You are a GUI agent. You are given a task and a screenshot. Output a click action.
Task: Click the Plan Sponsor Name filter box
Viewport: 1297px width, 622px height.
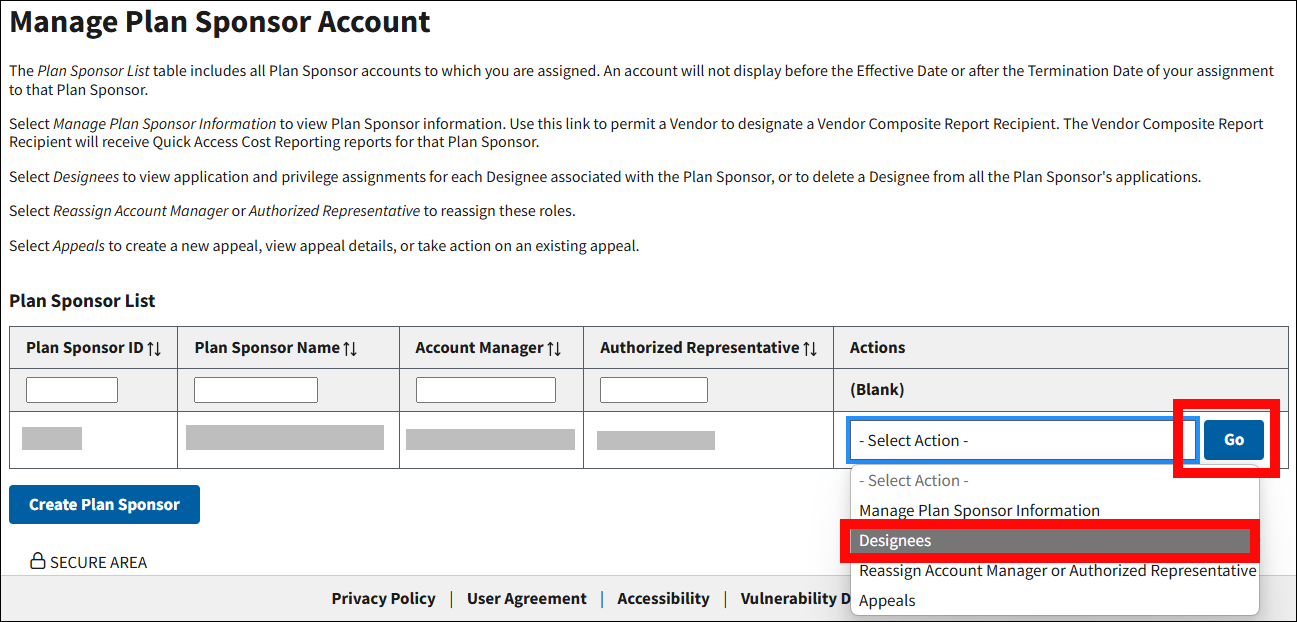pyautogui.click(x=256, y=390)
